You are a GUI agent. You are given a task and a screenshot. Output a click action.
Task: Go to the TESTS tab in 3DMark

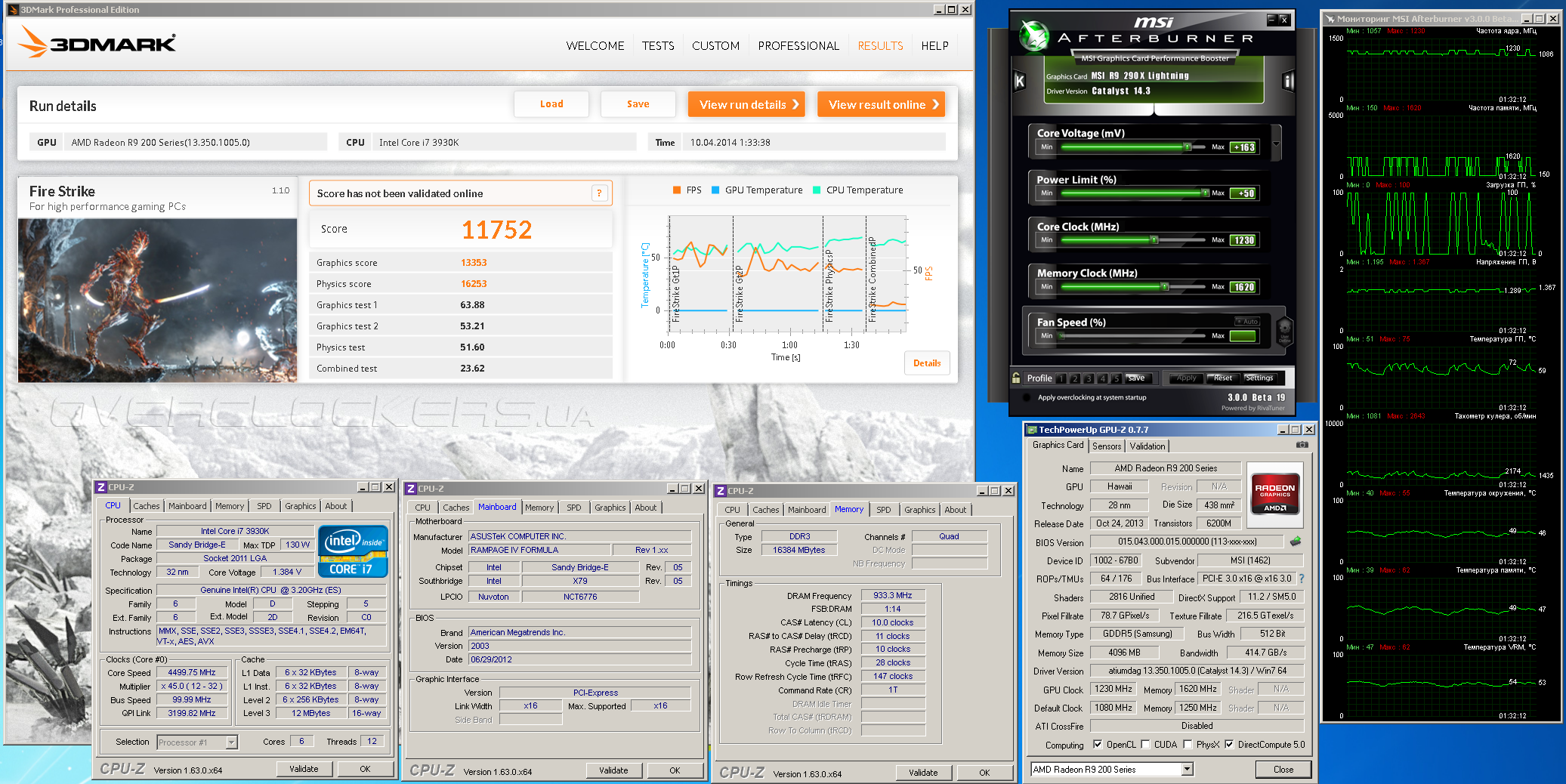(658, 46)
